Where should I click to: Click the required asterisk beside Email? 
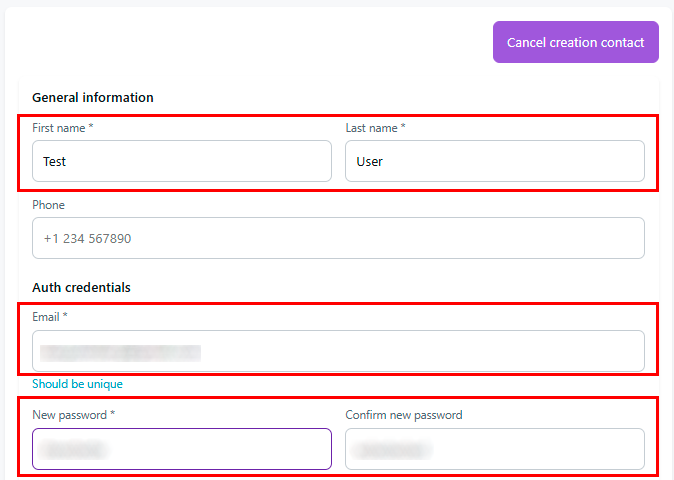point(65,317)
